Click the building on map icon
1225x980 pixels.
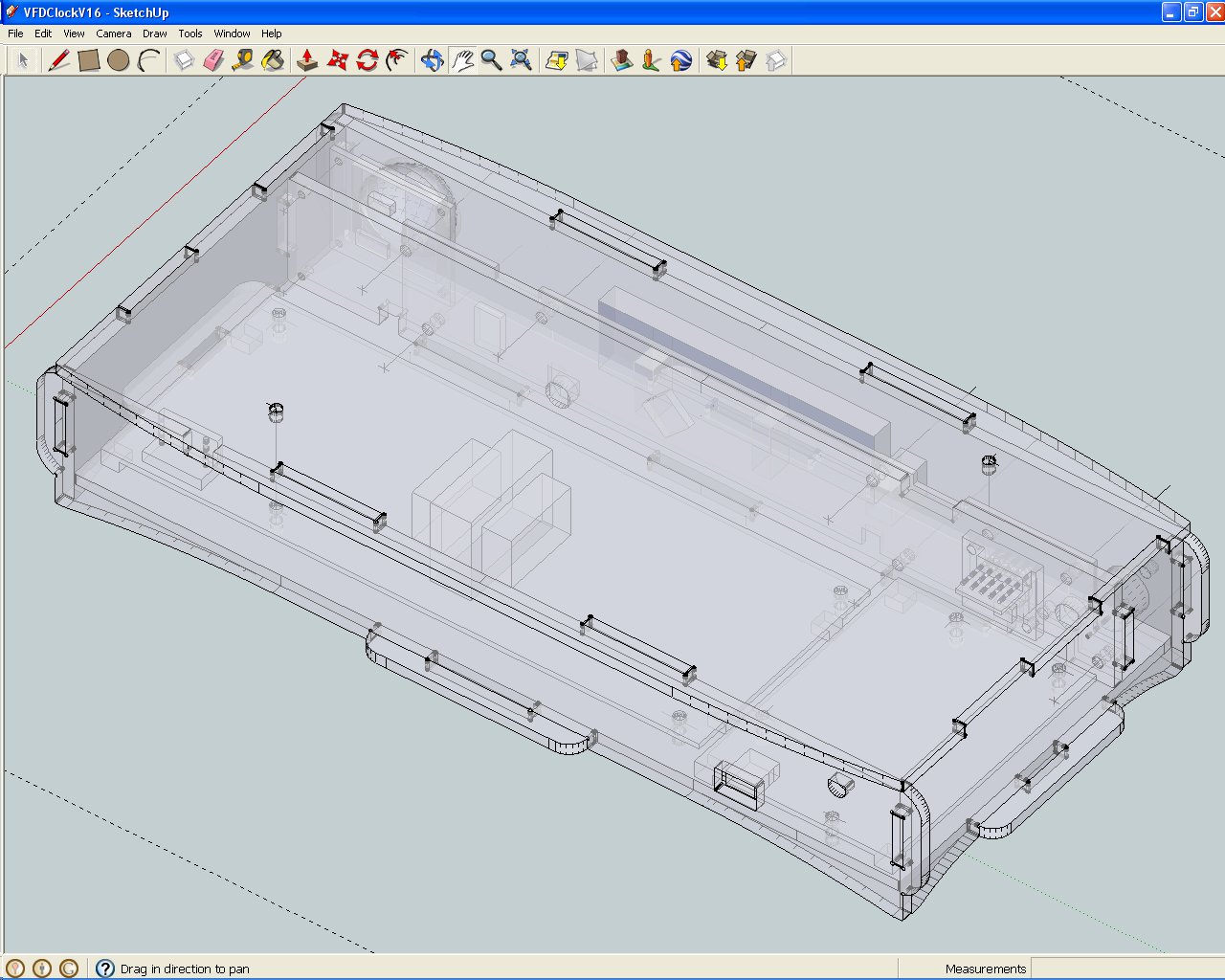coord(622,61)
